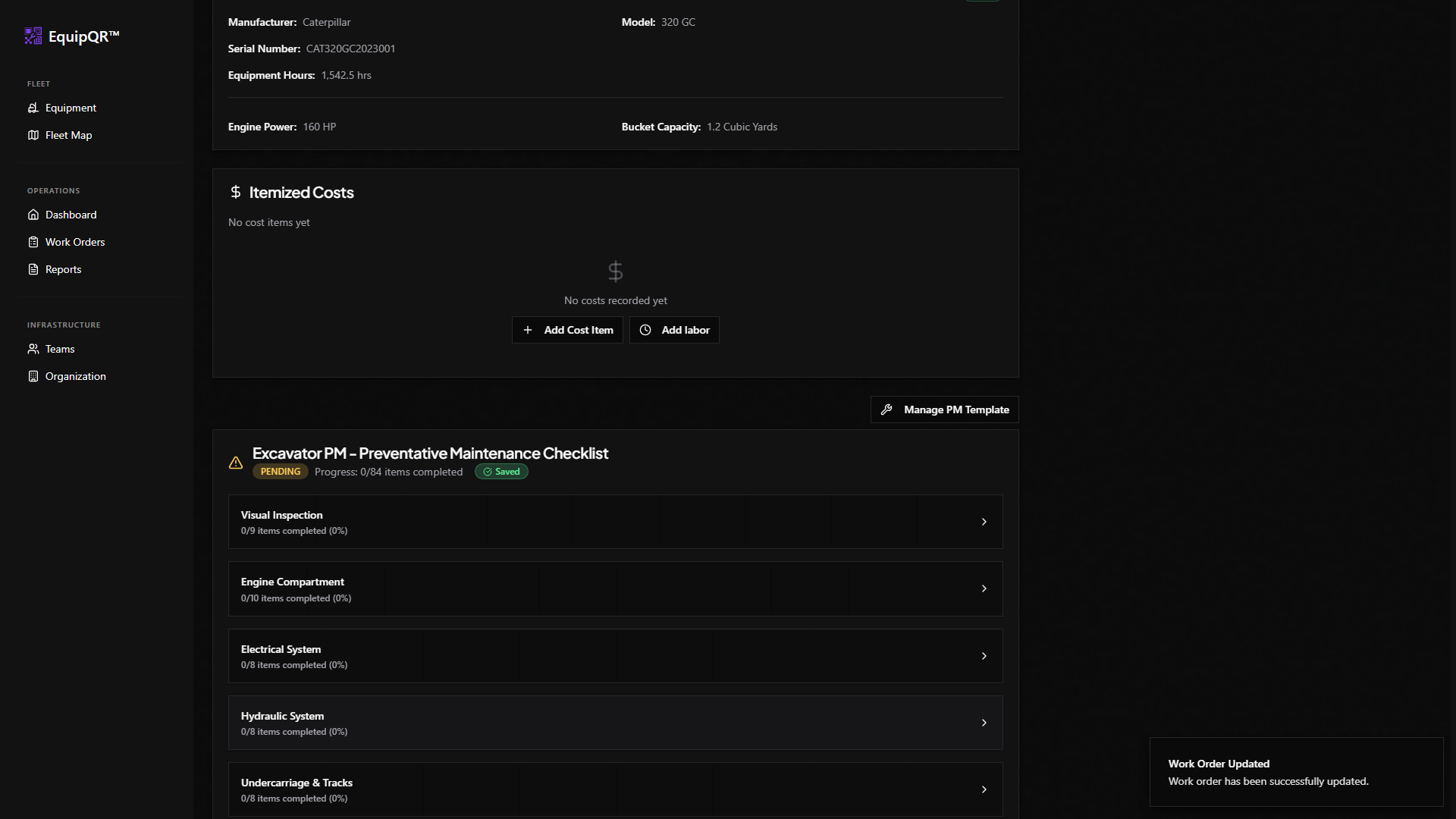Viewport: 1456px width, 819px height.
Task: Expand the Electrical System section chevron
Action: (984, 656)
